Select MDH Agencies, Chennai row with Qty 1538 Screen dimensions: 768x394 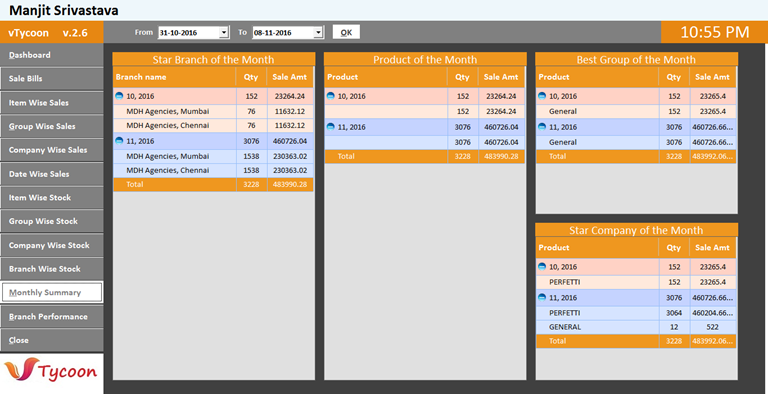pyautogui.click(x=213, y=171)
